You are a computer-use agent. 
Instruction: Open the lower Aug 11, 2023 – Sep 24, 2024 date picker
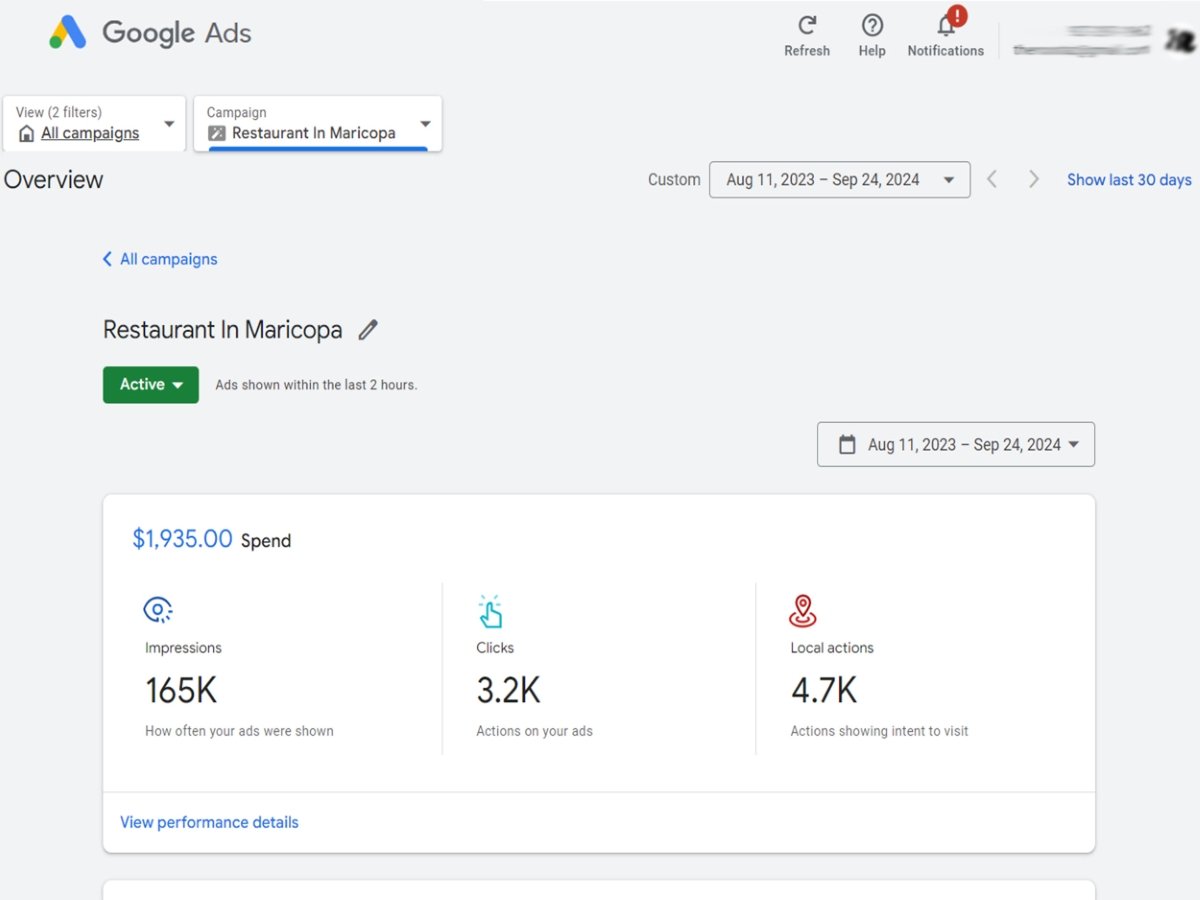click(956, 445)
